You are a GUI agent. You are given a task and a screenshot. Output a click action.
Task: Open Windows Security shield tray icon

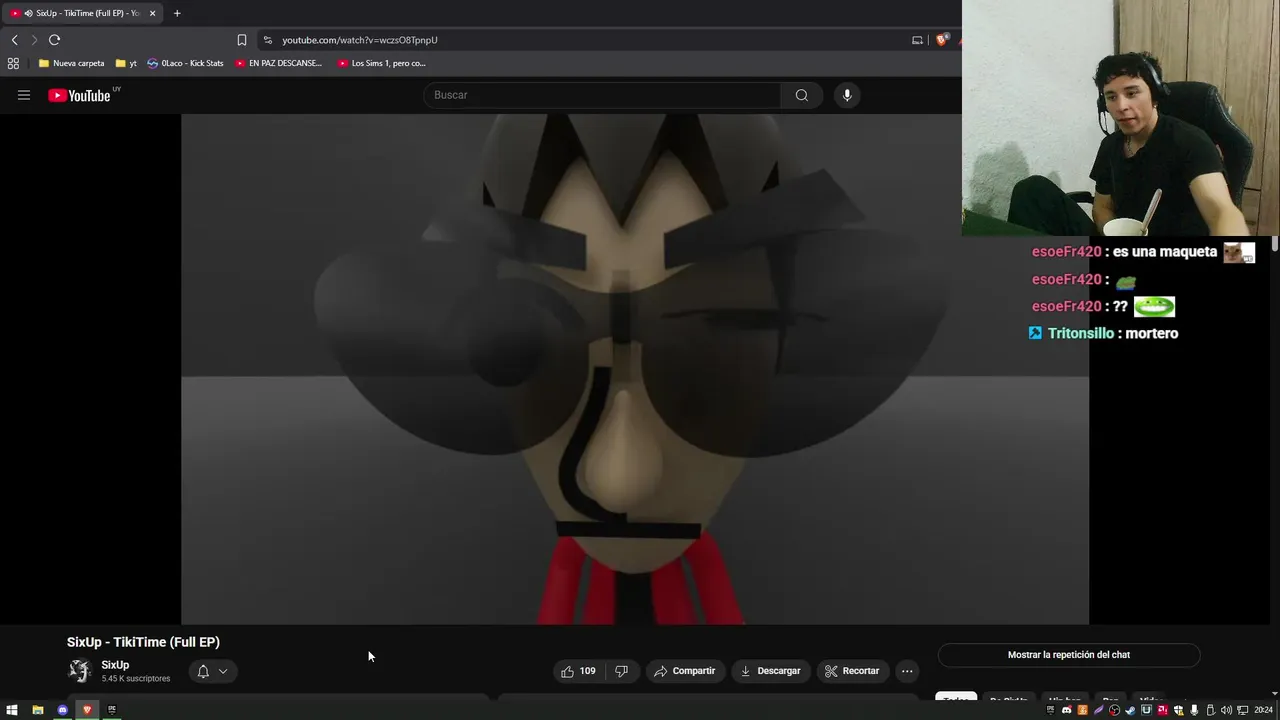click(x=1178, y=710)
